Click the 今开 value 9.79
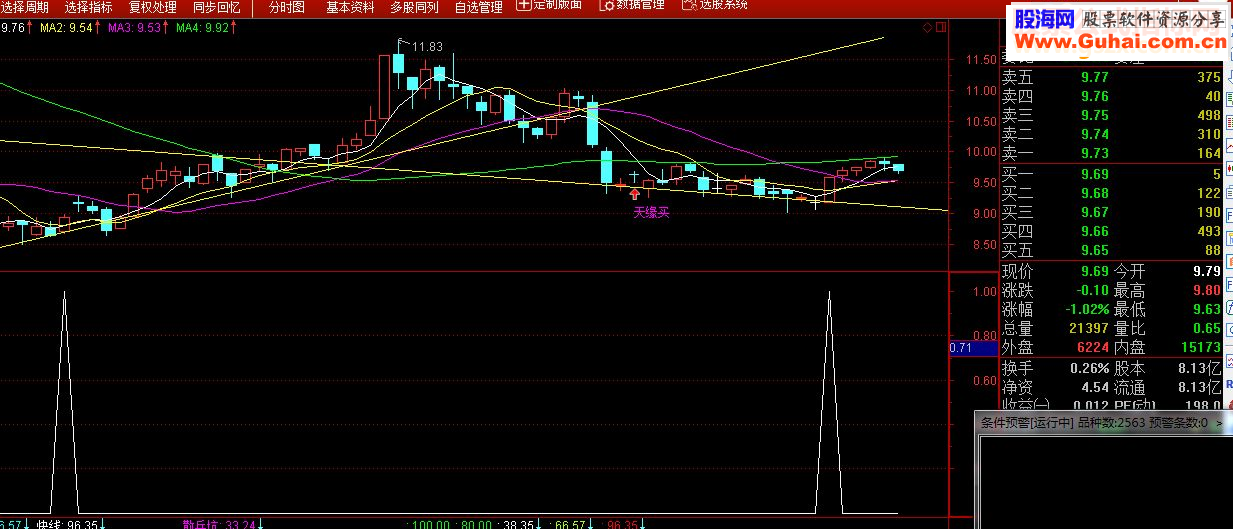The height and width of the screenshot is (529, 1233). [1206, 271]
